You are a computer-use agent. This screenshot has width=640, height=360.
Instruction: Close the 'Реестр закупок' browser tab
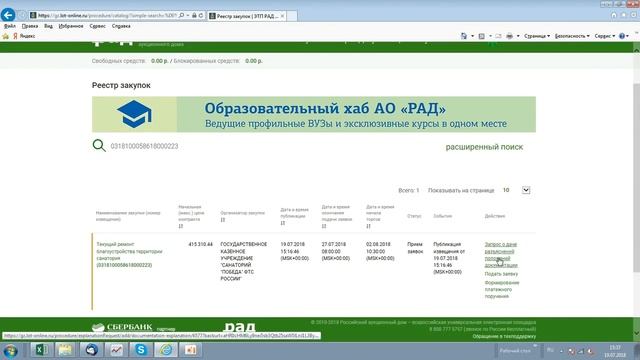coord(282,16)
